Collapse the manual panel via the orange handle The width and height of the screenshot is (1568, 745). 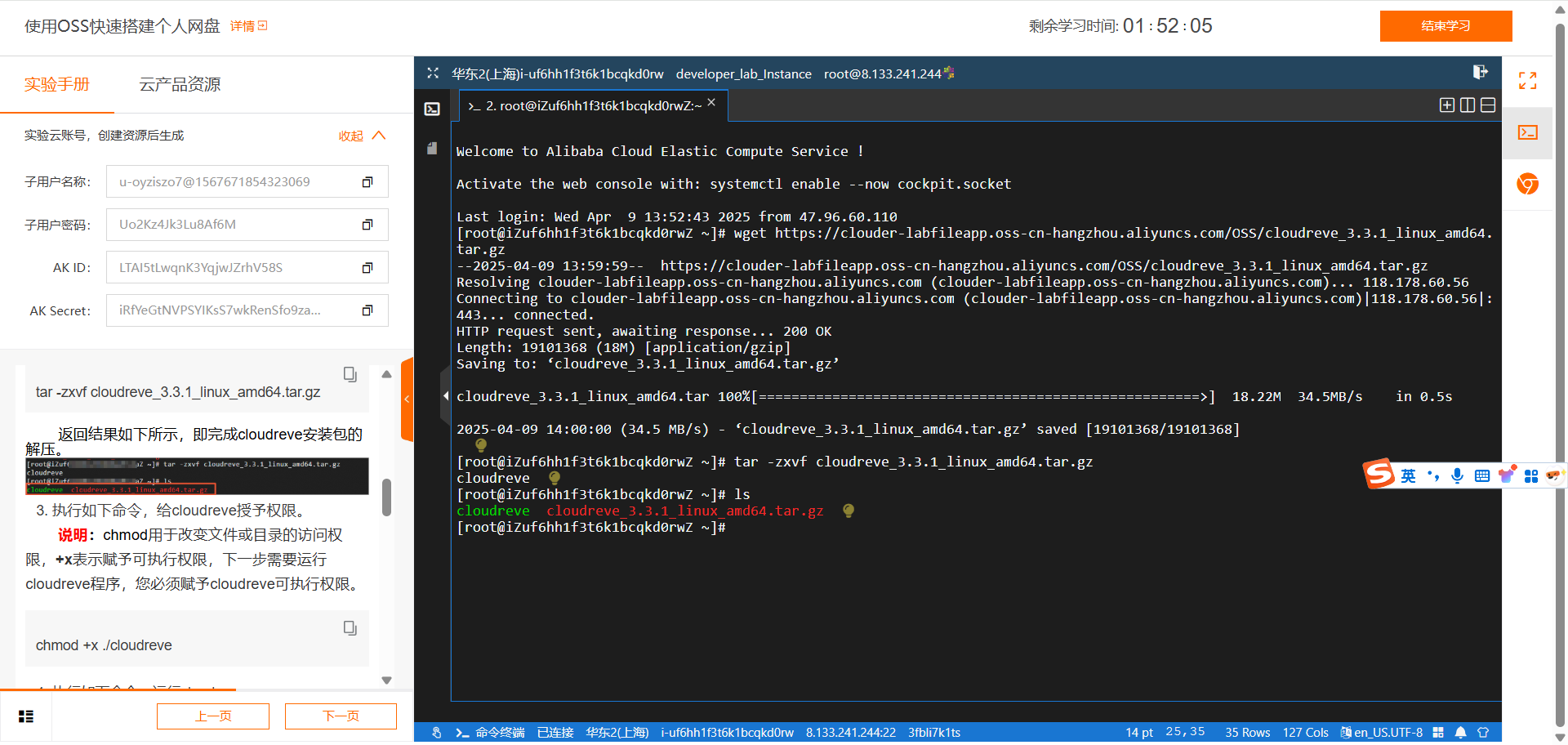pos(407,399)
